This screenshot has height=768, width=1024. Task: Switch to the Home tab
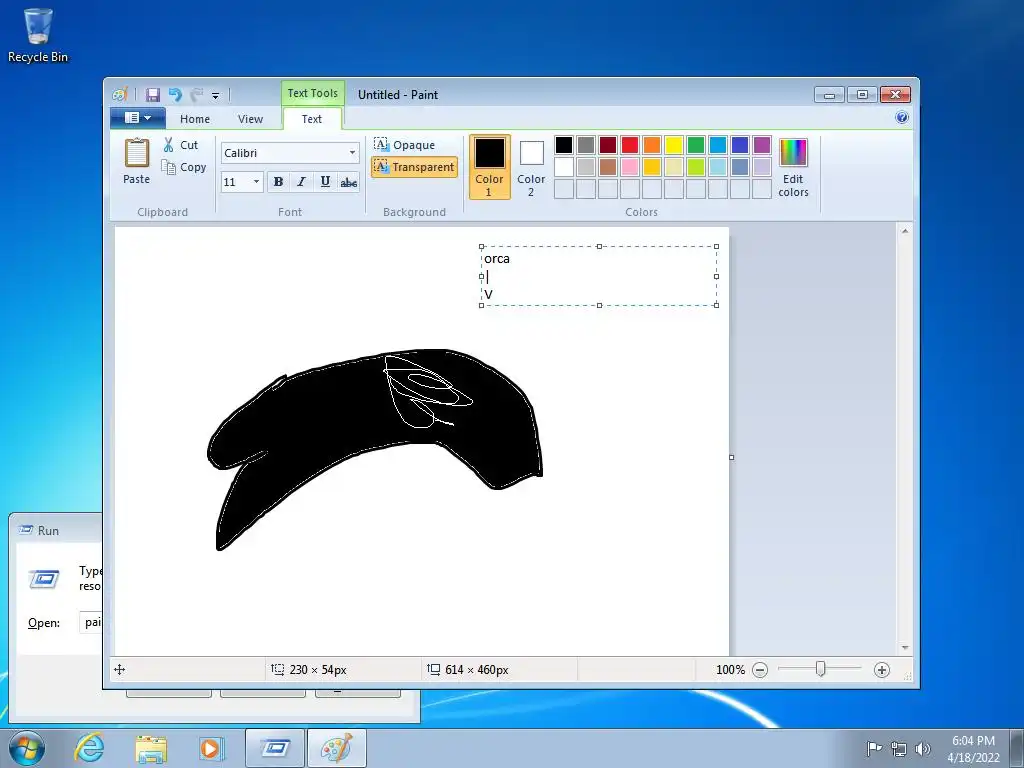pyautogui.click(x=195, y=119)
